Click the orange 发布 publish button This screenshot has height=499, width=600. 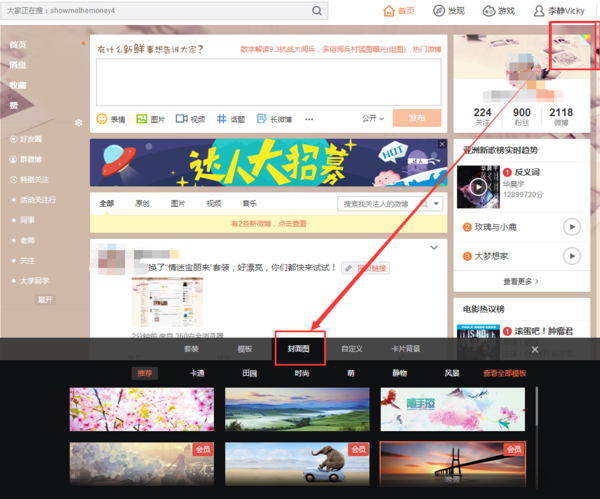tap(417, 118)
